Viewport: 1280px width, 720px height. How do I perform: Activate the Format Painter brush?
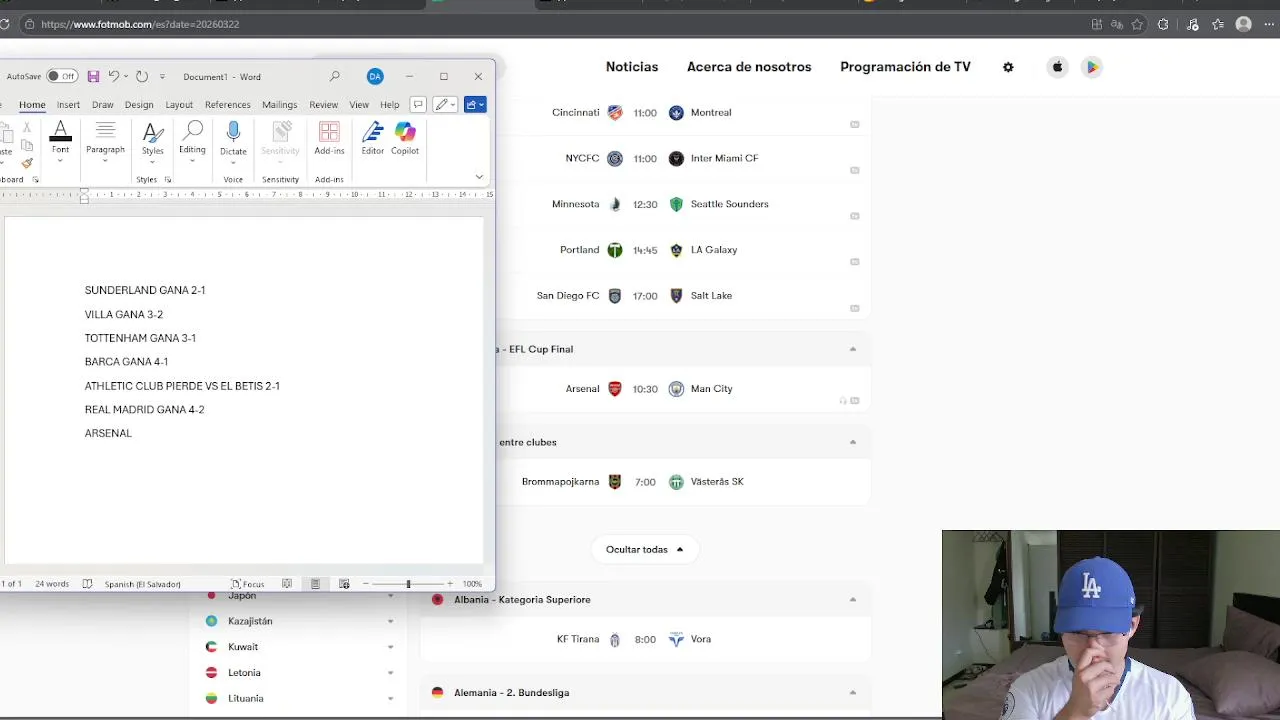(x=27, y=162)
